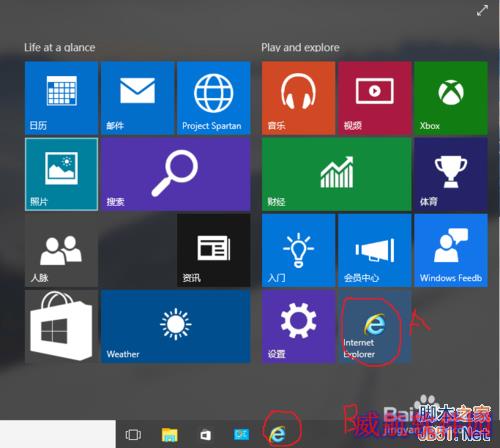
Task: Open the Store shopping bag tile
Action: point(61,326)
